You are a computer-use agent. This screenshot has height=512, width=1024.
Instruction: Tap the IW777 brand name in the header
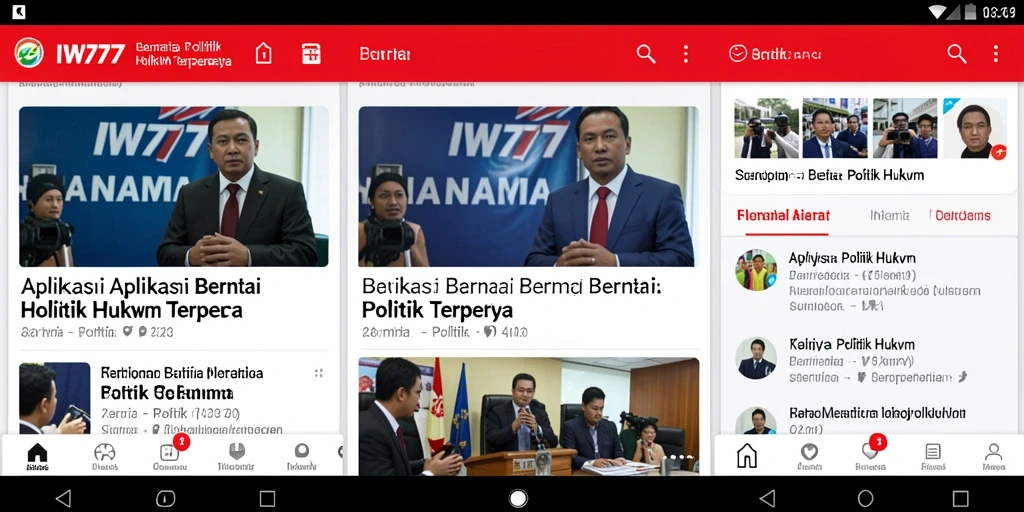coord(90,54)
